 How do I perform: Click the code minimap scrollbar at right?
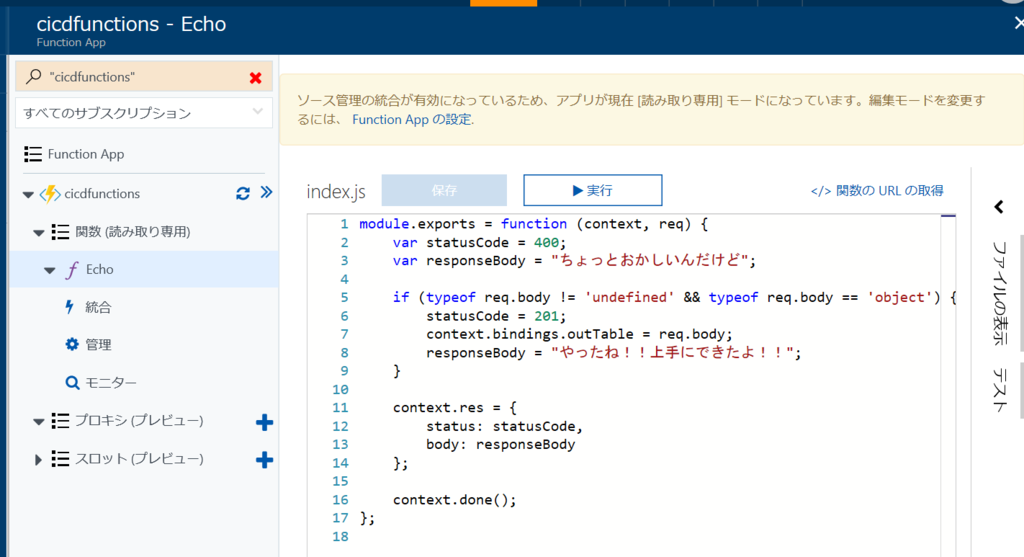[948, 385]
